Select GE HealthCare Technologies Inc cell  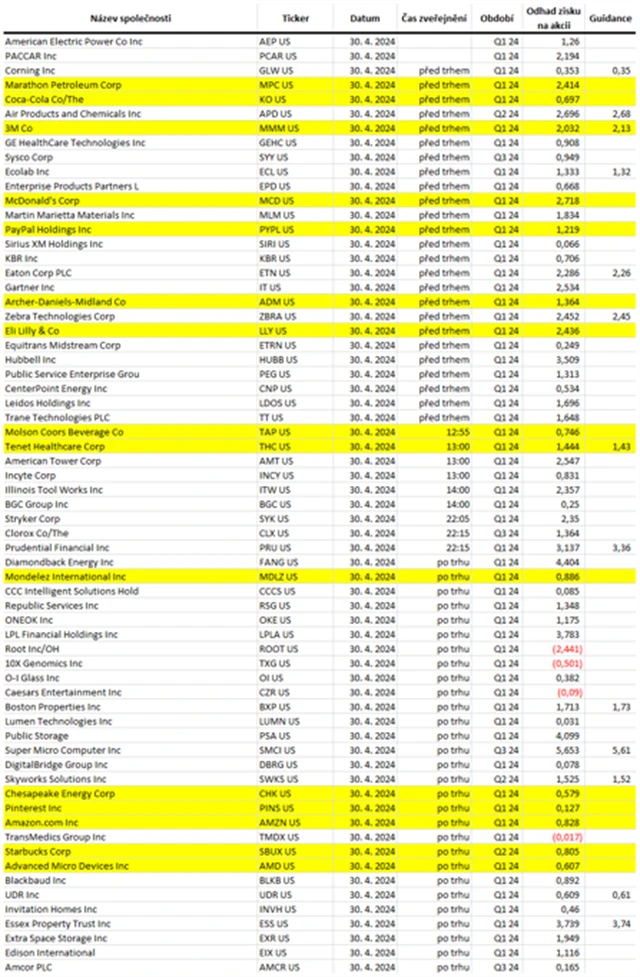click(75, 143)
